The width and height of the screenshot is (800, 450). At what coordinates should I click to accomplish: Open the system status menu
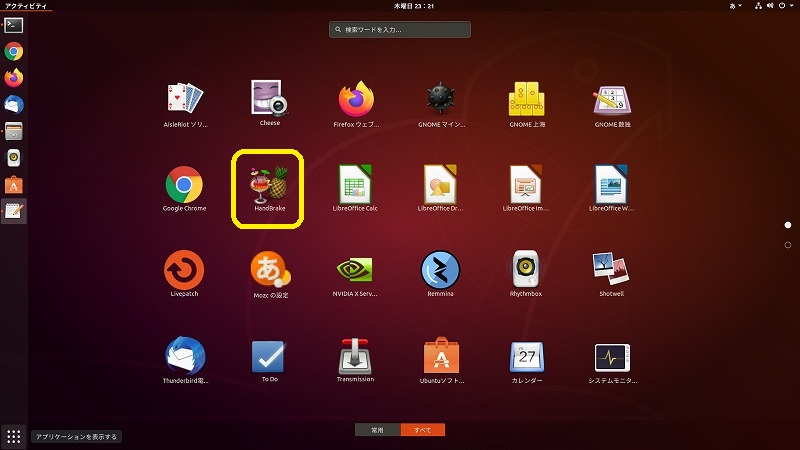point(774,6)
